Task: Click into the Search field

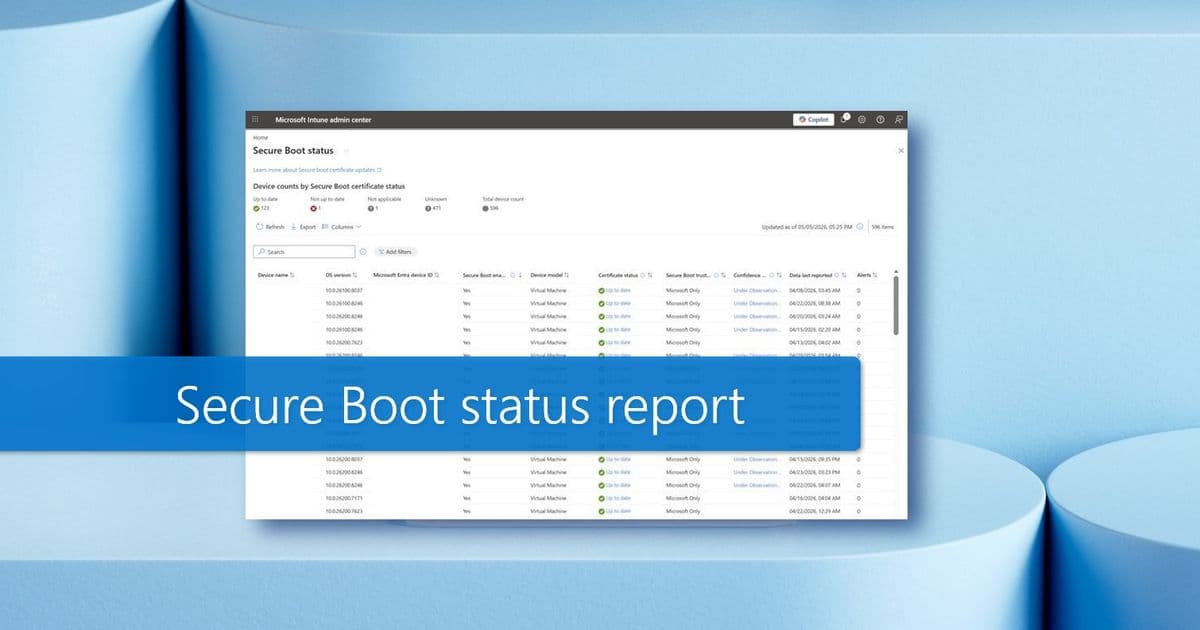Action: (x=304, y=252)
